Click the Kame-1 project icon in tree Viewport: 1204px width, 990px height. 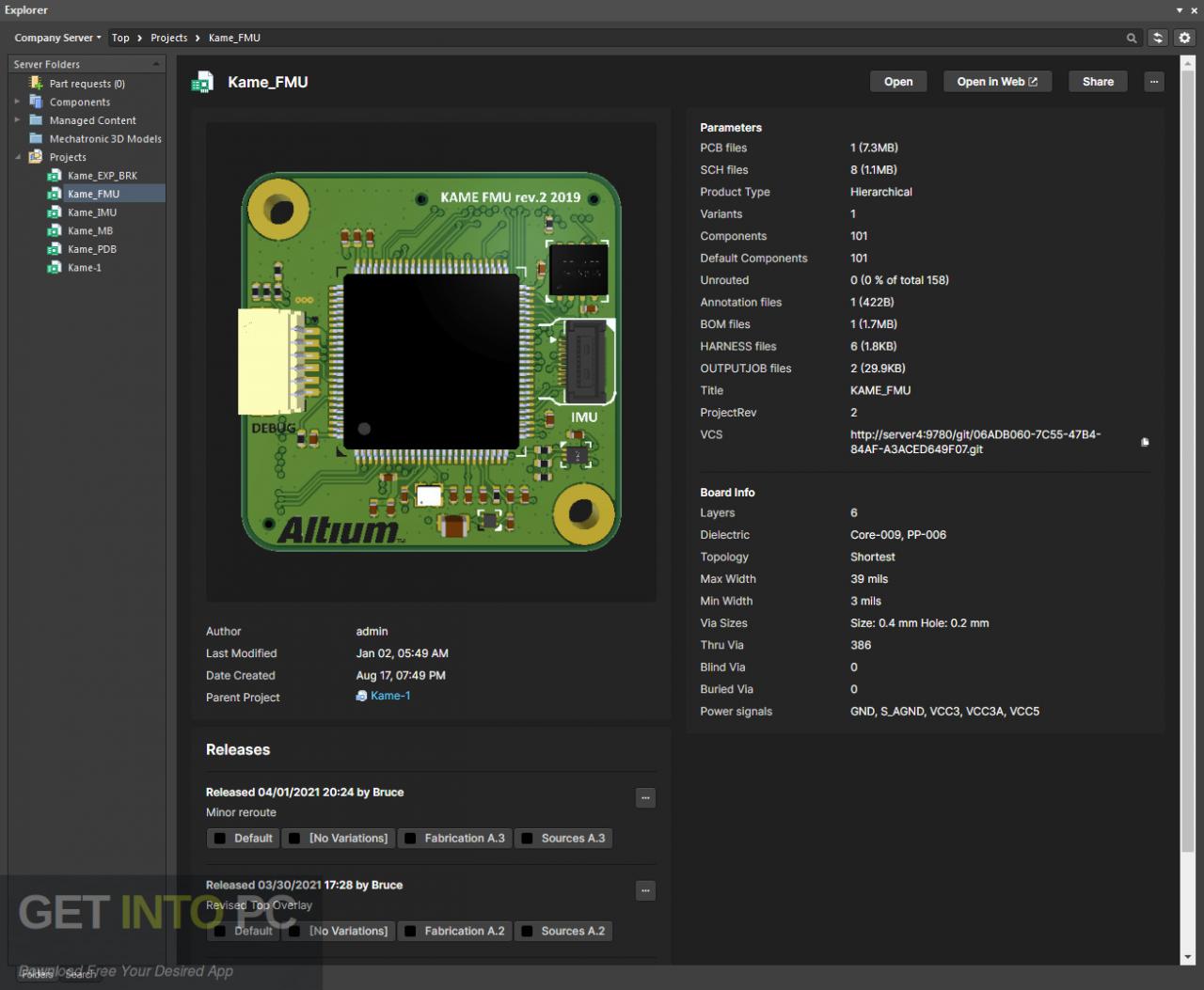(55, 267)
